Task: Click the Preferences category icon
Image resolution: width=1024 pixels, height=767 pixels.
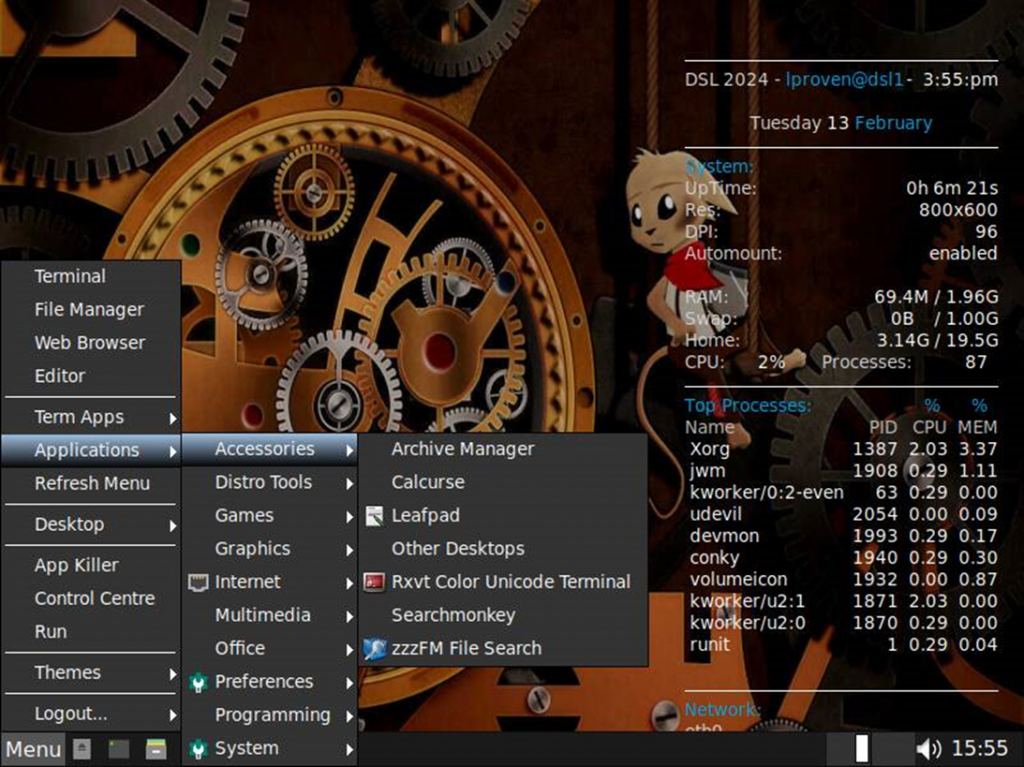Action: click(x=198, y=682)
